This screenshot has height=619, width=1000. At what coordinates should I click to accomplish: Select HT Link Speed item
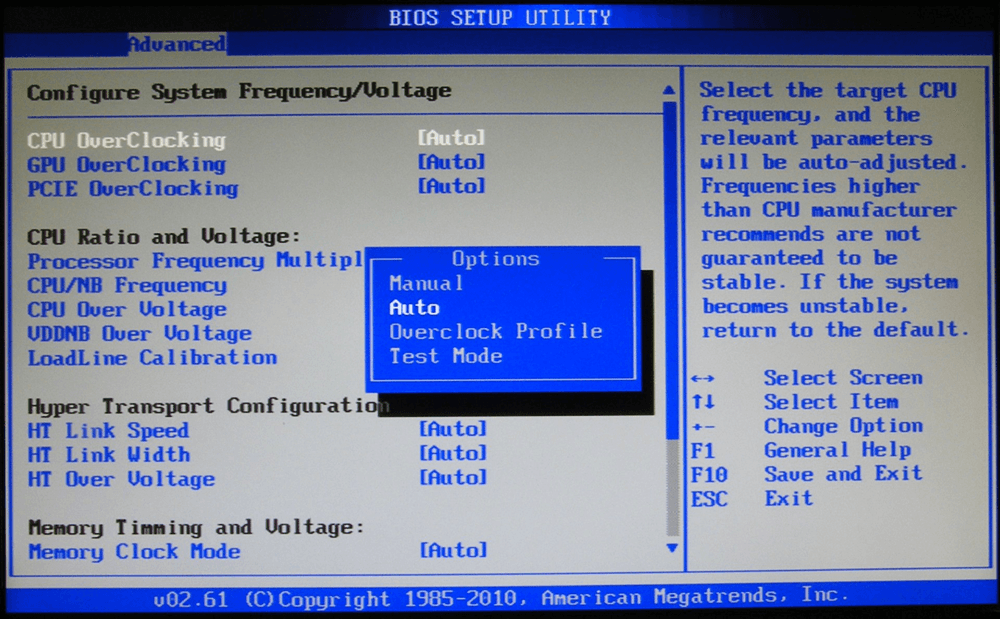coord(108,431)
